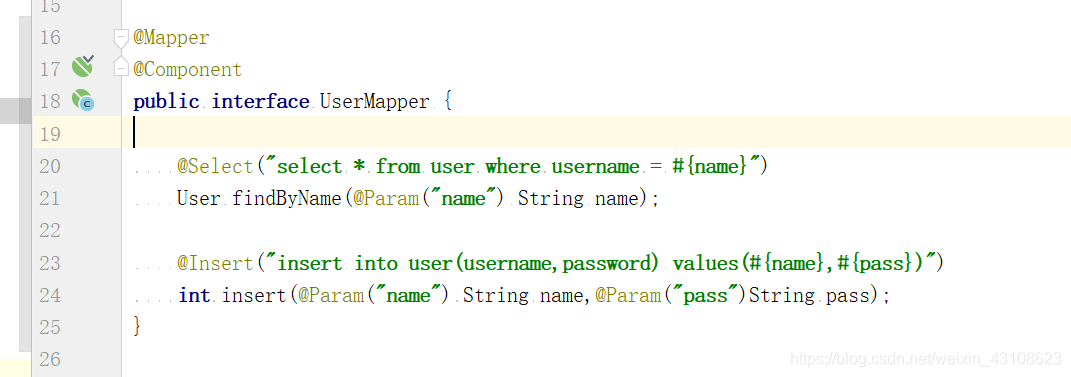
Task: Place cursor on empty line 22
Action: point(596,231)
